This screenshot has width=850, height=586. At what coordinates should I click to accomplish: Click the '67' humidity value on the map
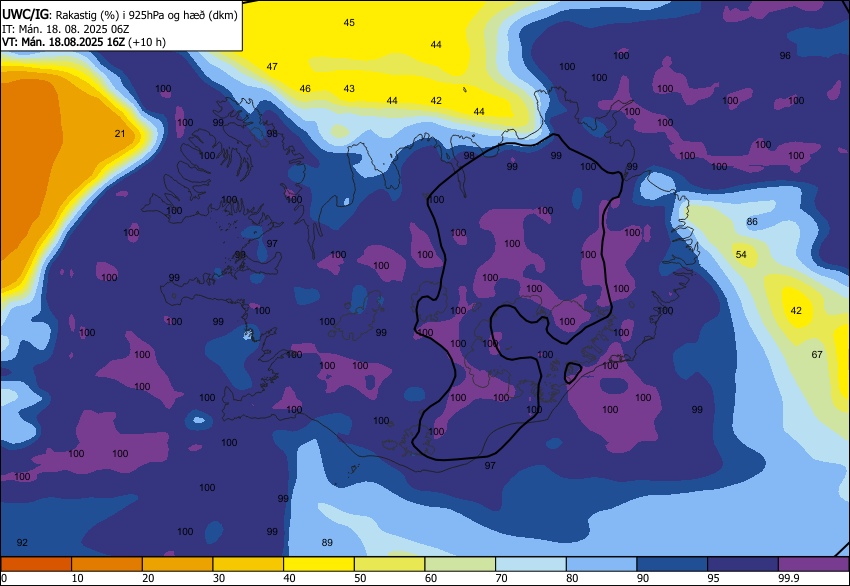(x=817, y=355)
